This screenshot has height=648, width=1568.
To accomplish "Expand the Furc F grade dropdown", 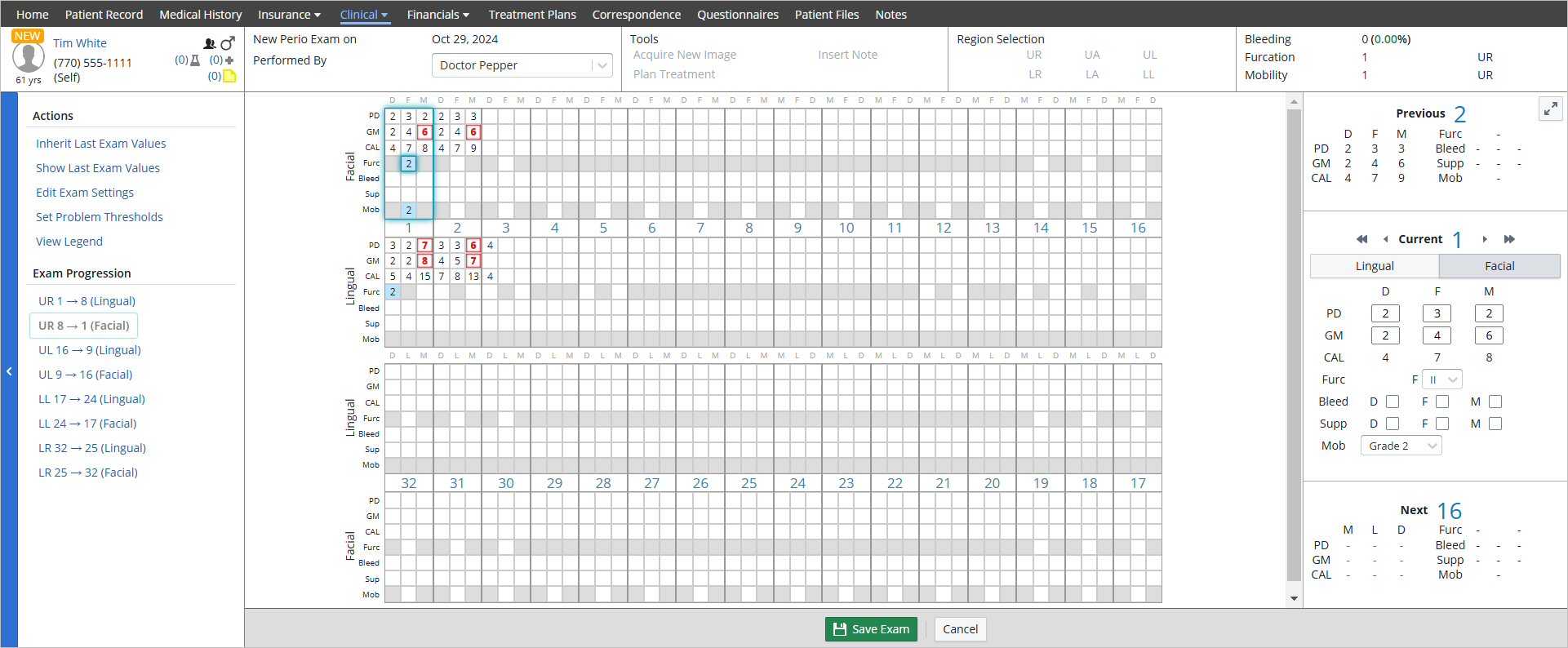I will [x=1441, y=379].
